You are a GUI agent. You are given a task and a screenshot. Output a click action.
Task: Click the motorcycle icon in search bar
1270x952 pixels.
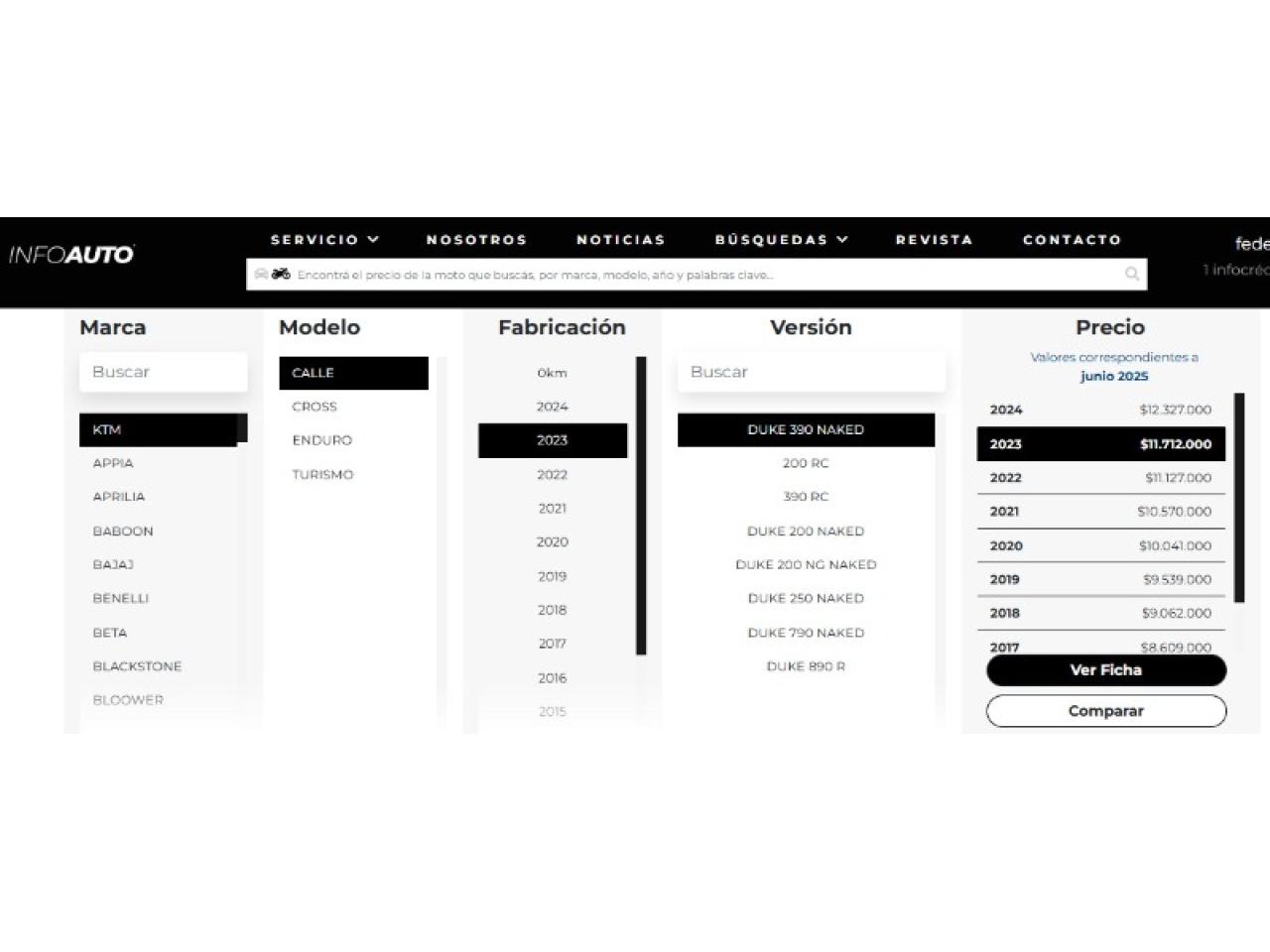click(281, 275)
